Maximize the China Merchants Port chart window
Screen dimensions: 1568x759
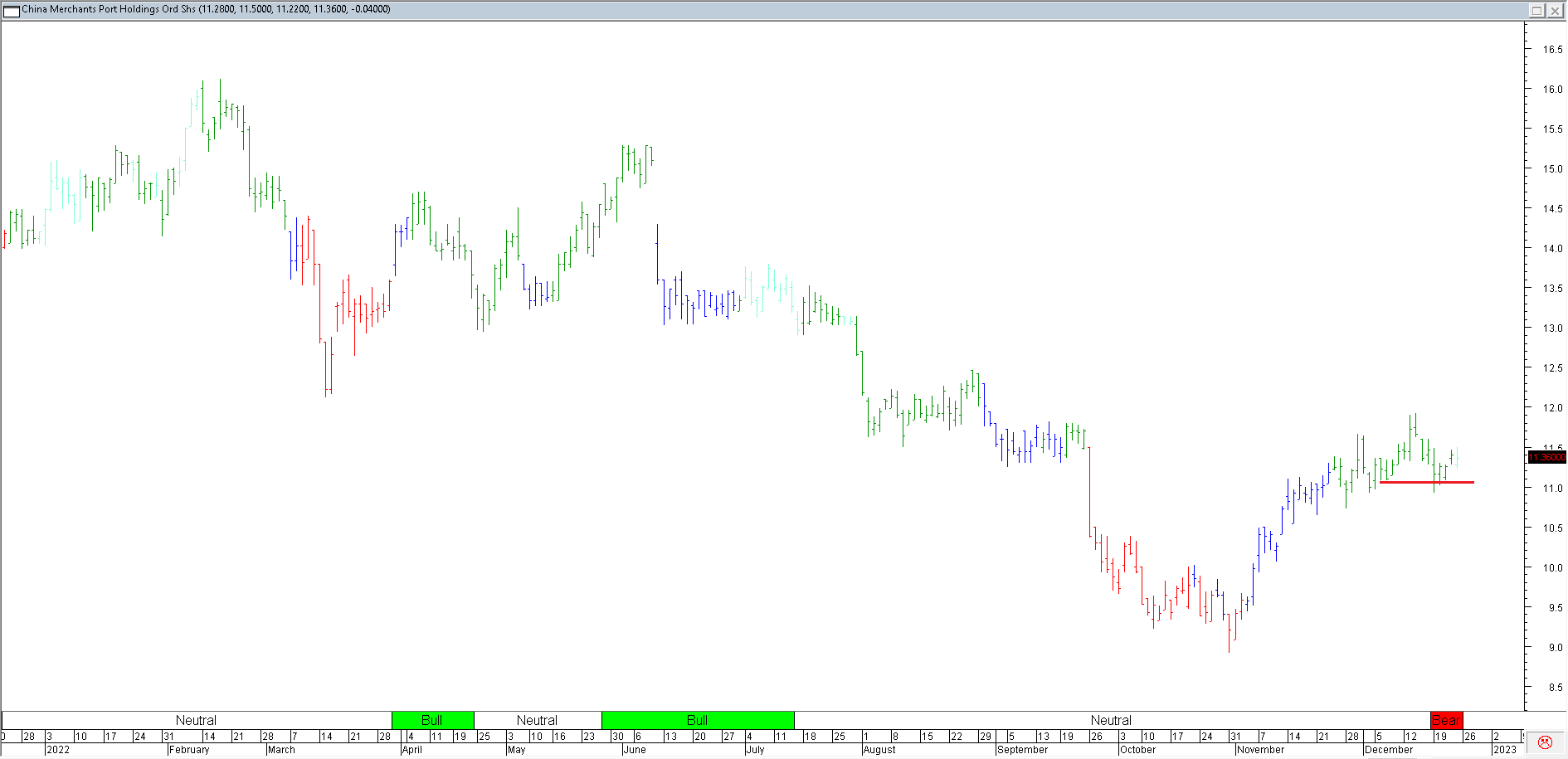pos(1536,10)
